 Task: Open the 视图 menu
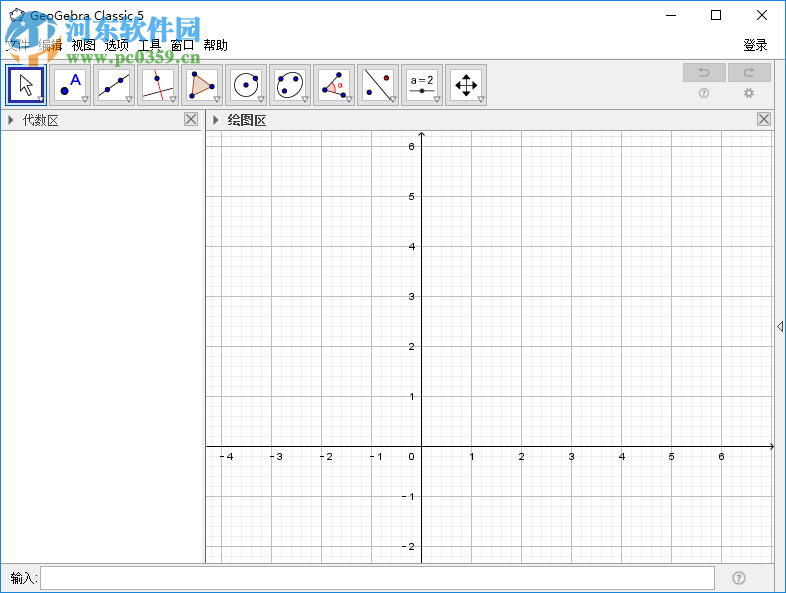click(83, 45)
